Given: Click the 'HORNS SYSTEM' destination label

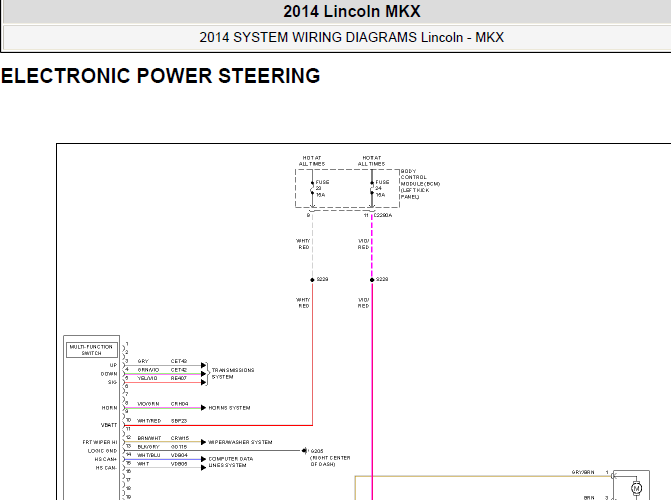Looking at the screenshot, I should click(229, 408).
